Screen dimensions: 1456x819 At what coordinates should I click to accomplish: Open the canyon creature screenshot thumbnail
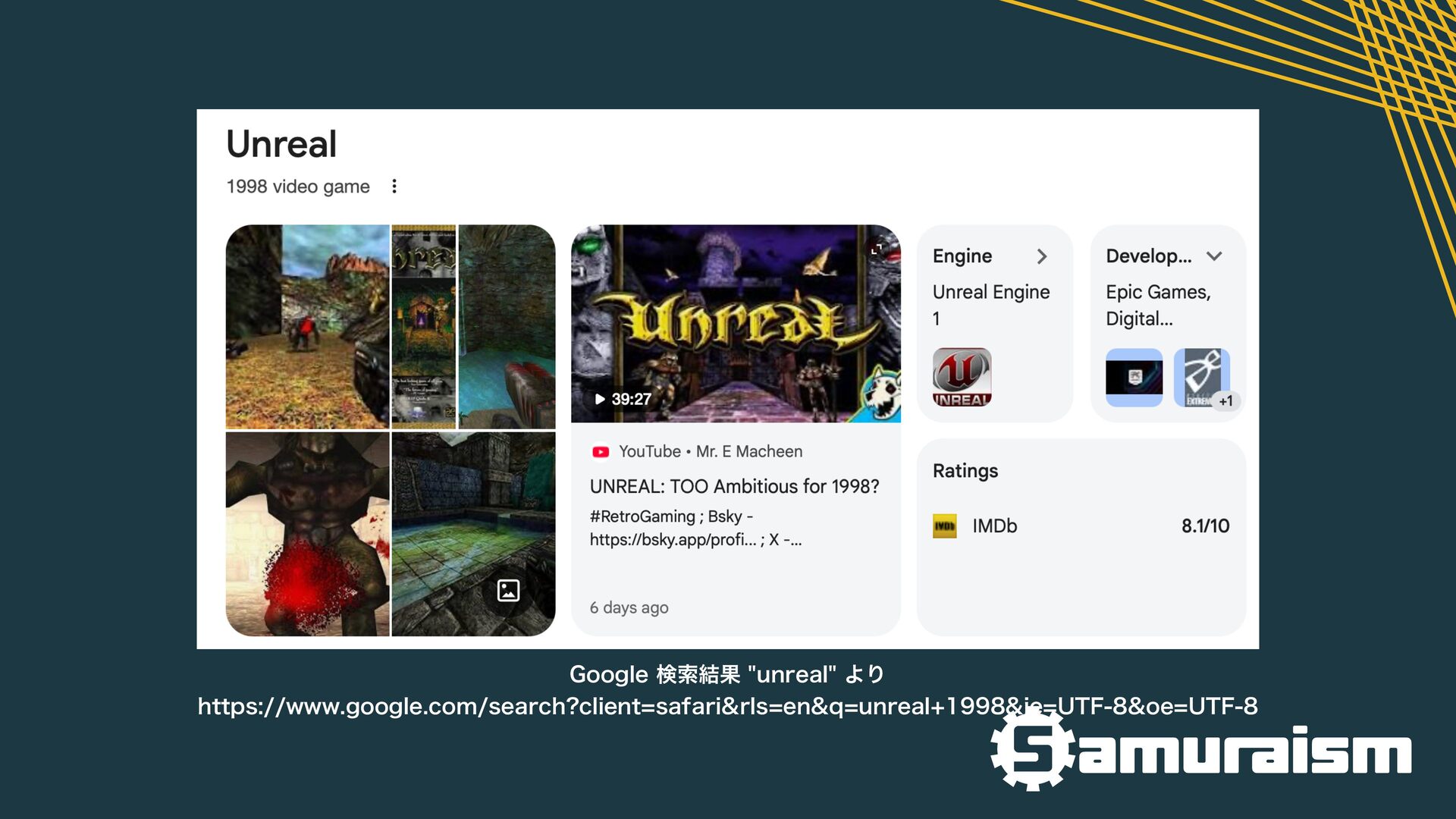coord(308,327)
